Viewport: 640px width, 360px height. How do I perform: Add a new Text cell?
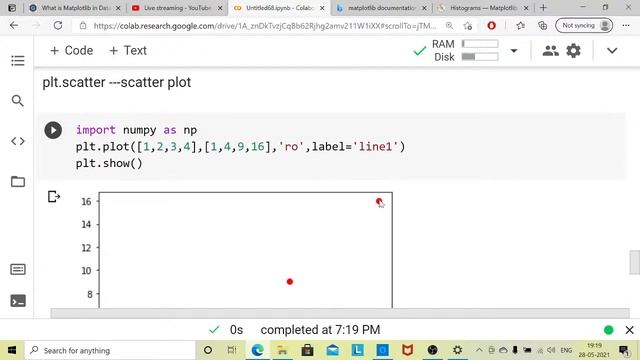point(128,51)
